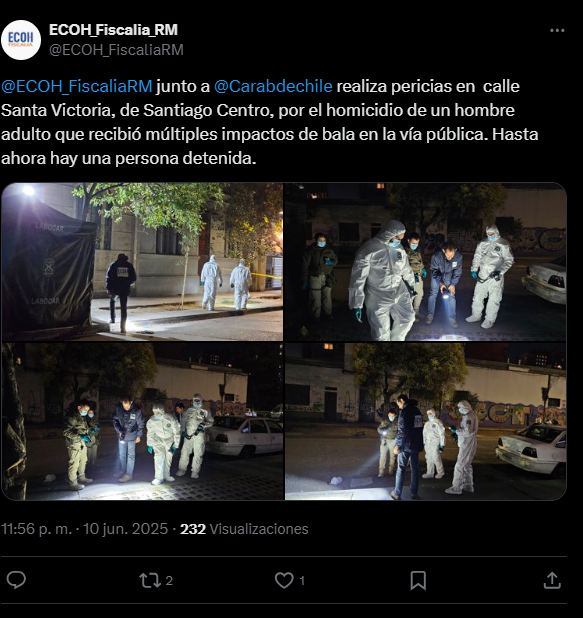Open the @ECOH_FiscaliaRM mention in tweet text

76,86
